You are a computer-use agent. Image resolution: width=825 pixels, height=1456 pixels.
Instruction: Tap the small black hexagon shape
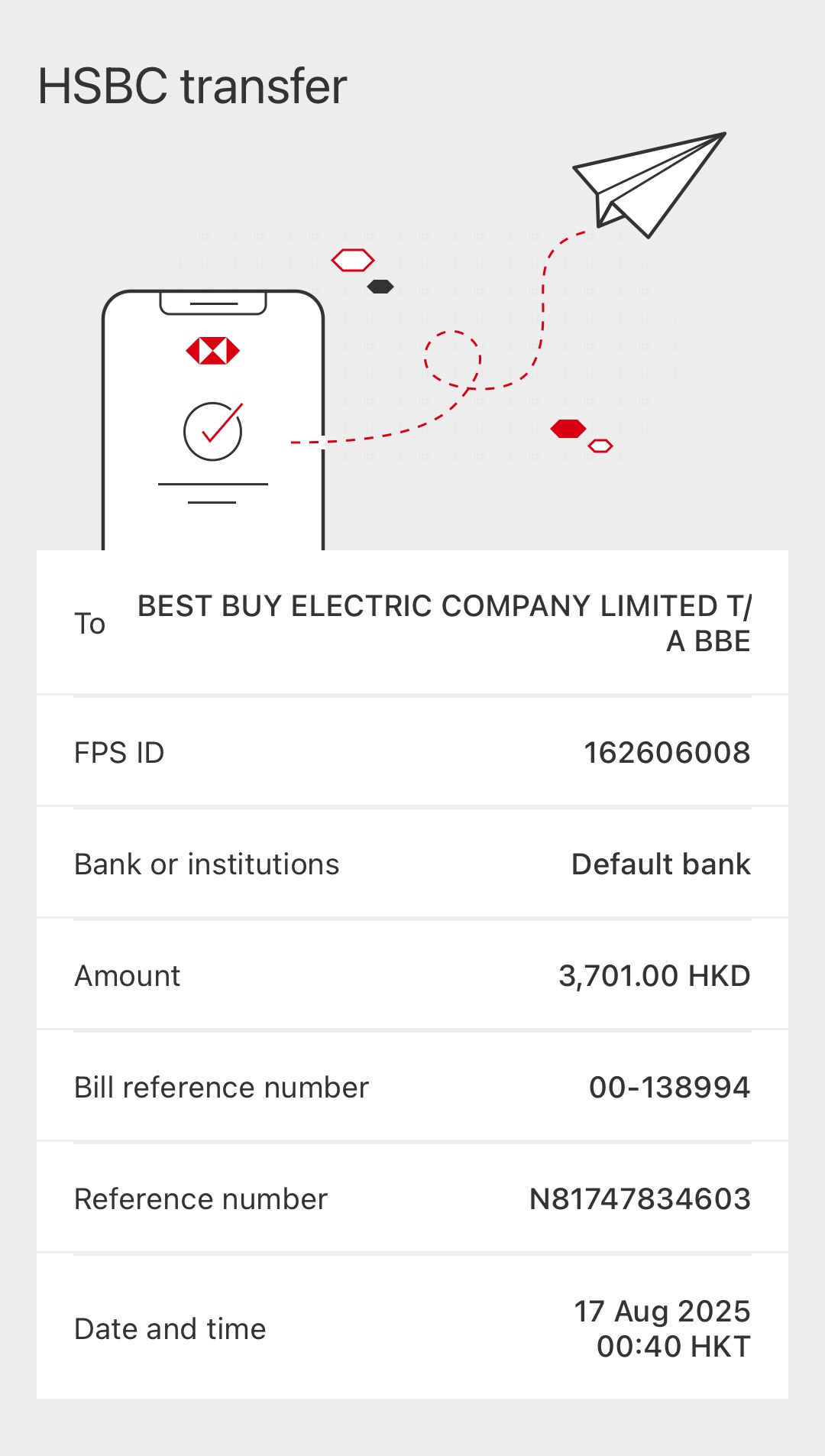click(x=380, y=287)
